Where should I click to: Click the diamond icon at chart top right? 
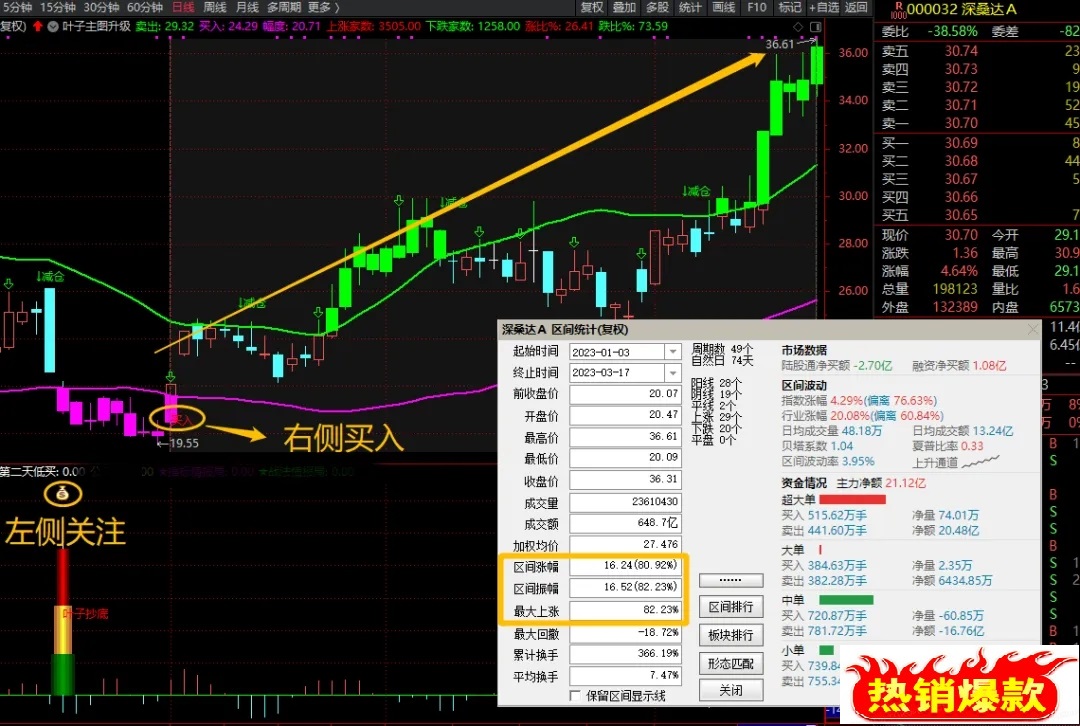click(x=798, y=27)
